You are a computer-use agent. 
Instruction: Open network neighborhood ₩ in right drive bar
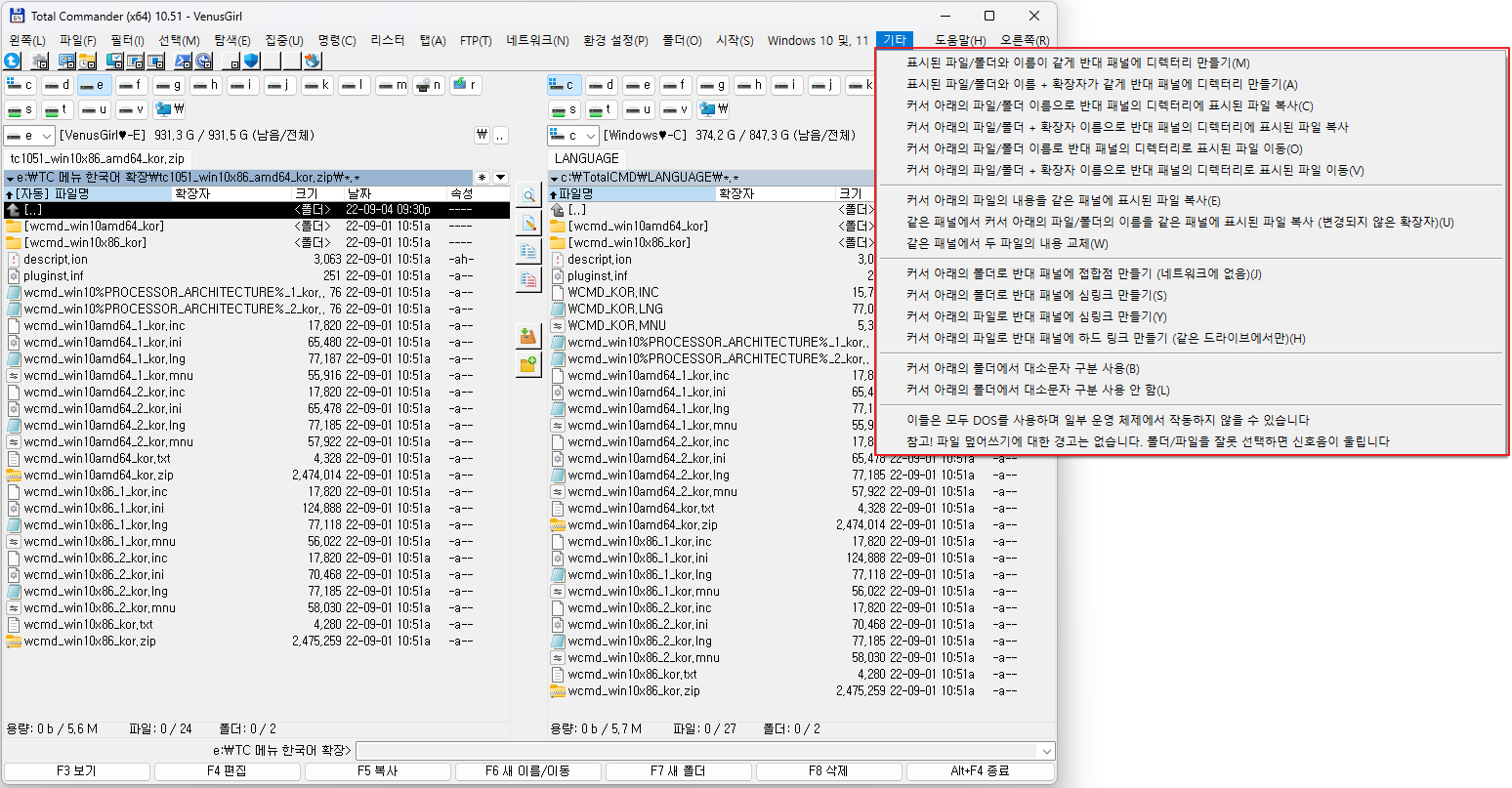coord(713,109)
